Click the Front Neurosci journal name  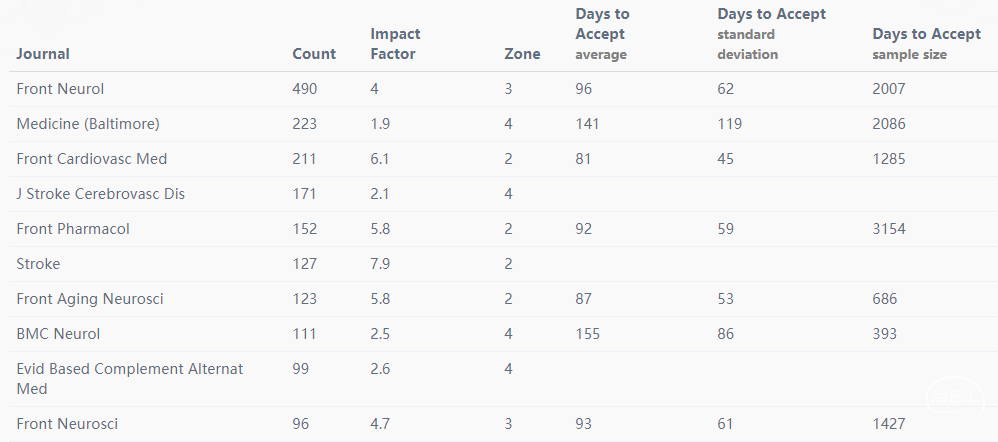(67, 424)
